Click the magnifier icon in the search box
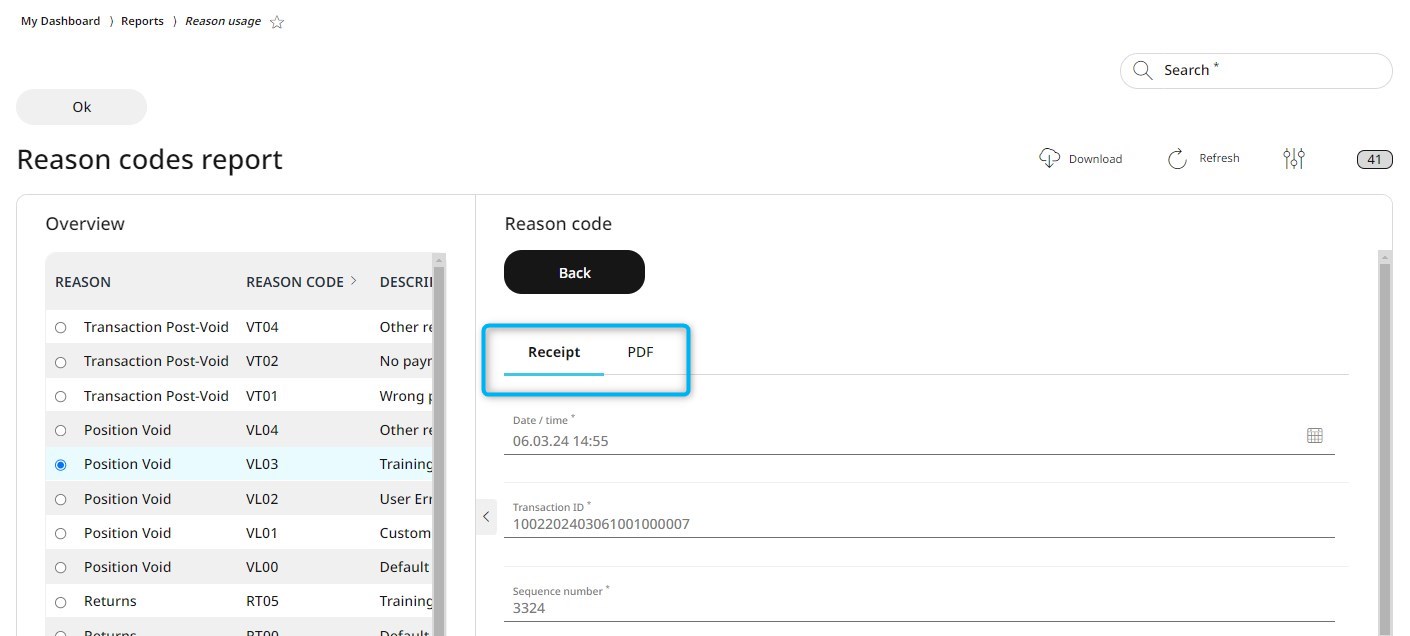Viewport: 1410px width, 636px height. coord(1142,70)
